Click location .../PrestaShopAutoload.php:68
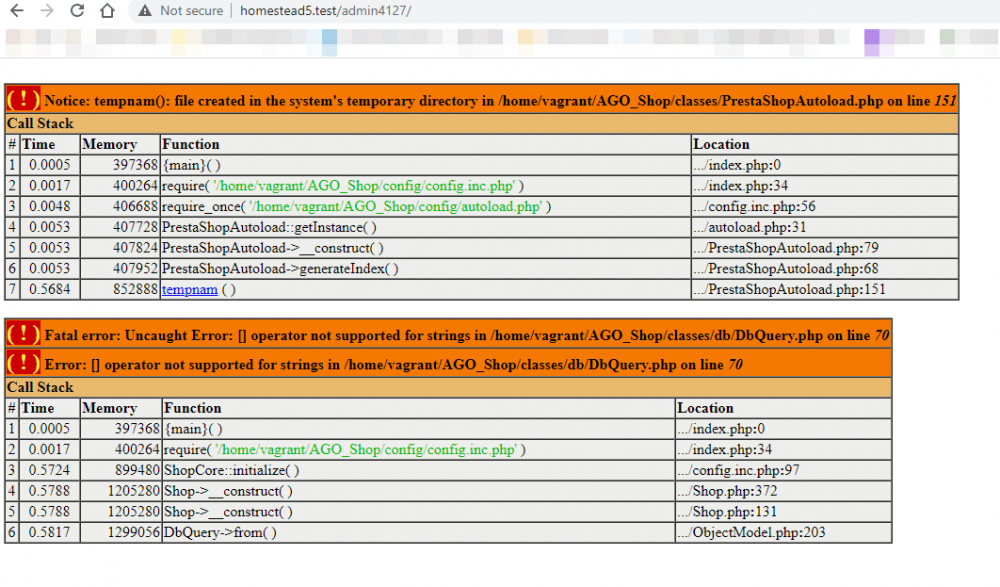This screenshot has height=587, width=1000. [785, 269]
